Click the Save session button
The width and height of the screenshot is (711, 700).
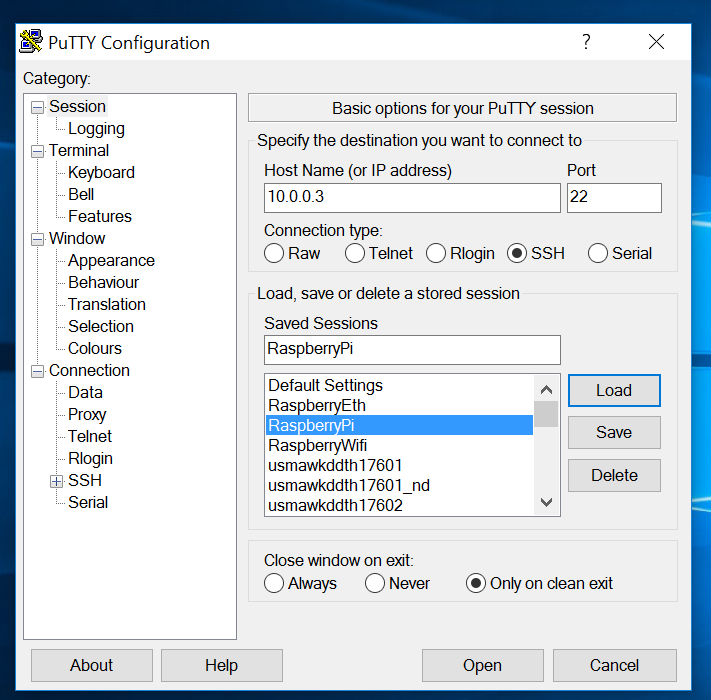[x=614, y=433]
